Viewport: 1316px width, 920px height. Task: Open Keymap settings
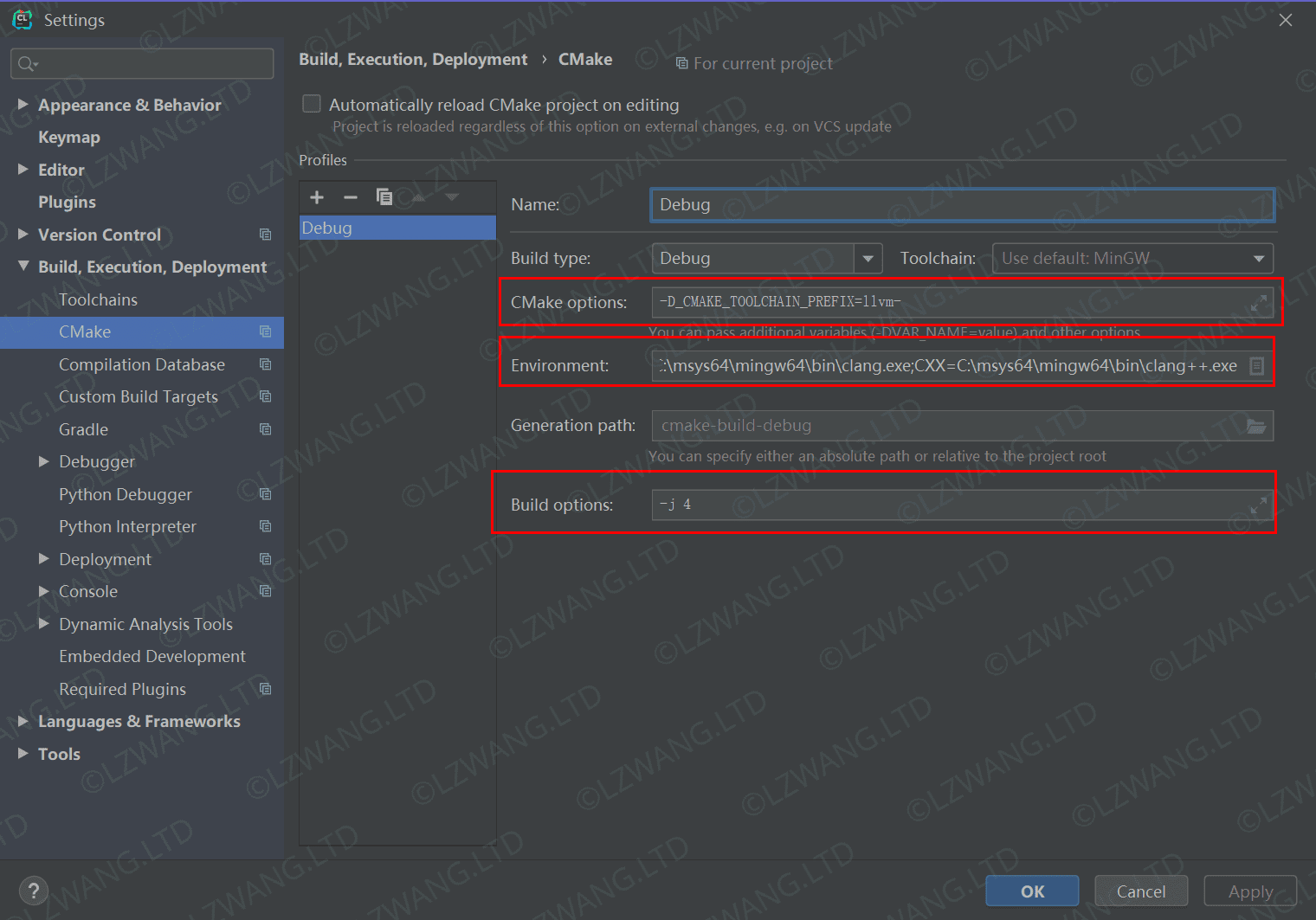pos(69,138)
